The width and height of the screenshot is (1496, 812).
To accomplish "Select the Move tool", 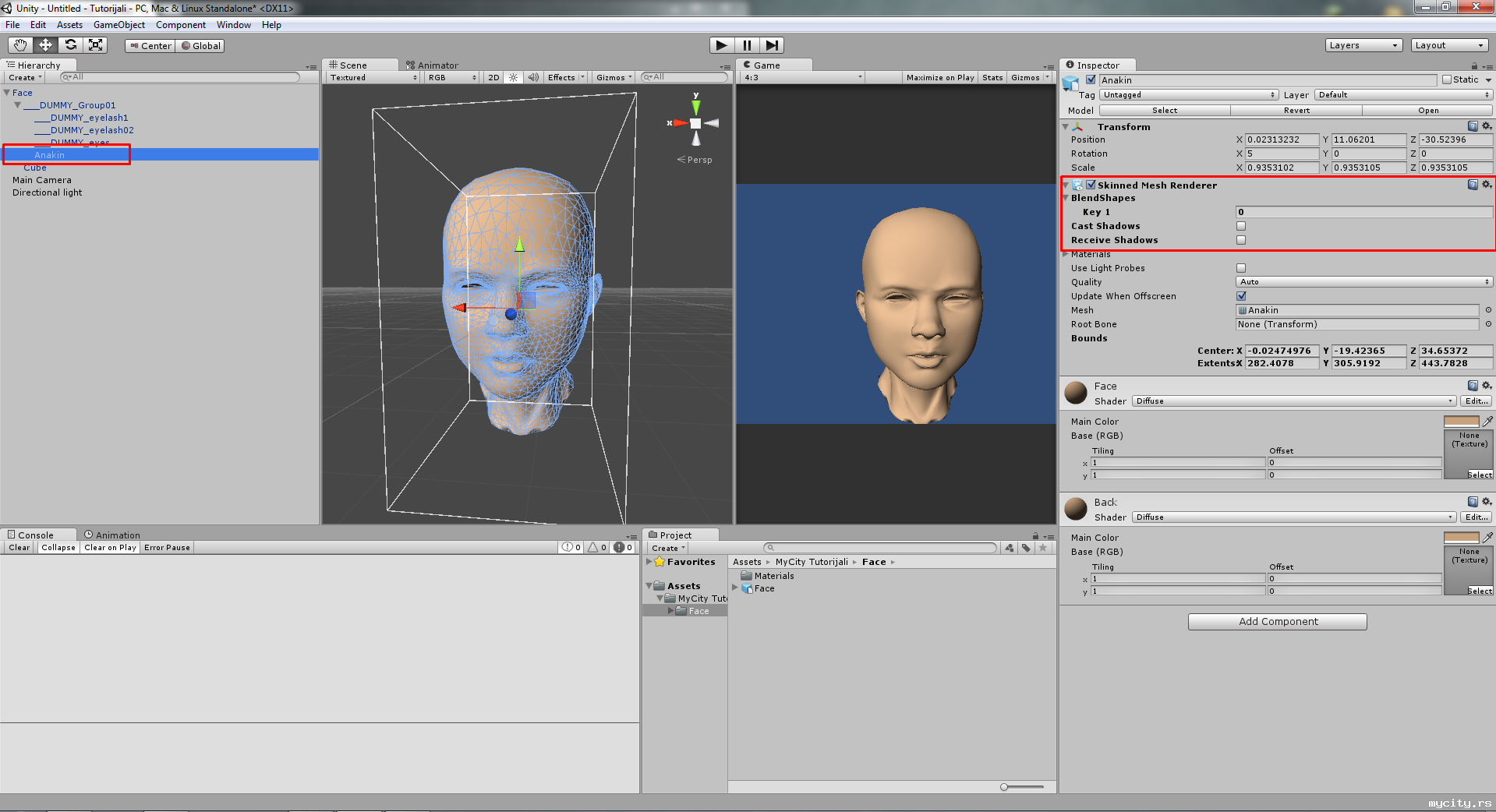I will (45, 45).
